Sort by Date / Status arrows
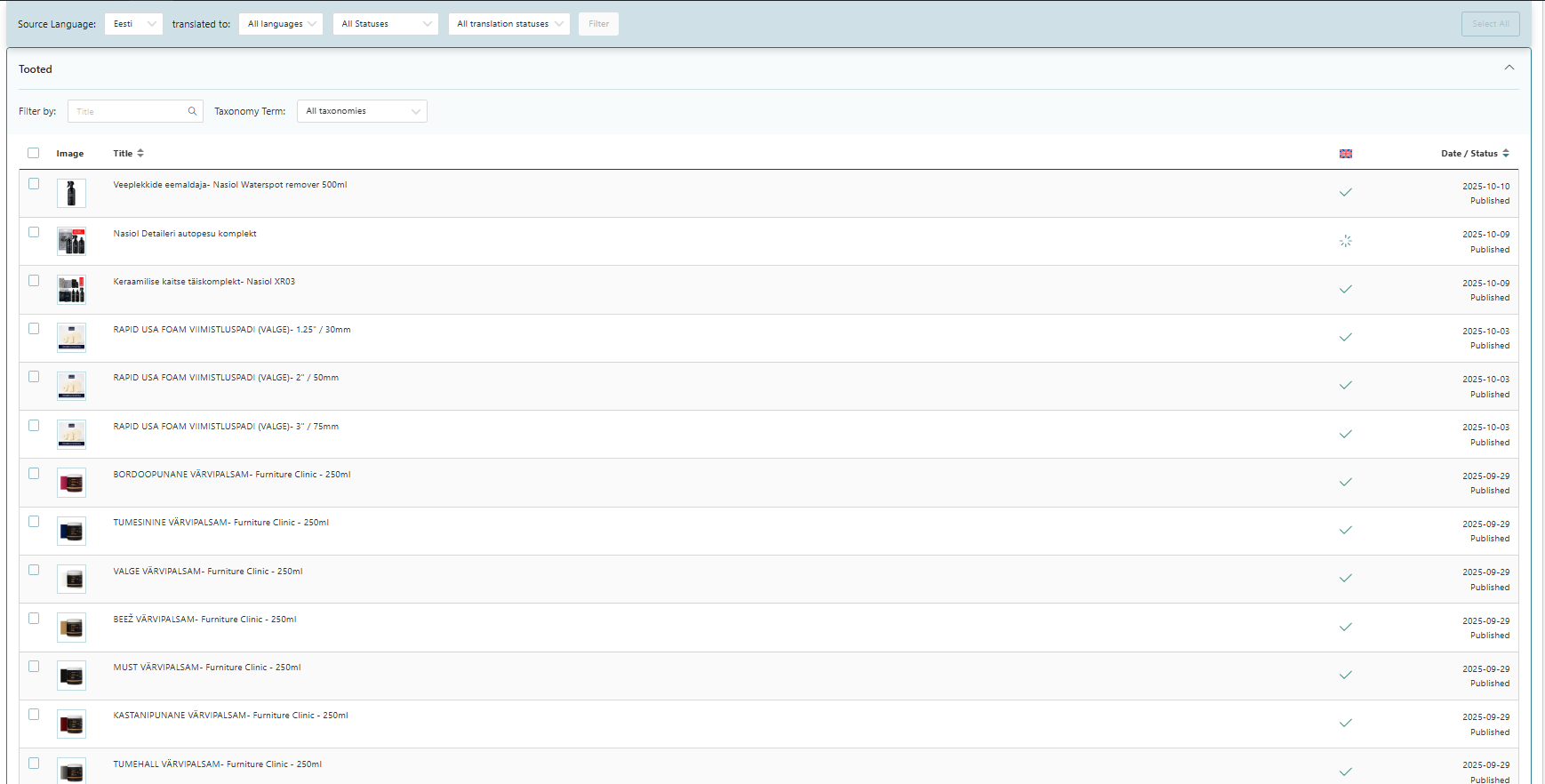This screenshot has height=784, width=1545. click(1506, 154)
